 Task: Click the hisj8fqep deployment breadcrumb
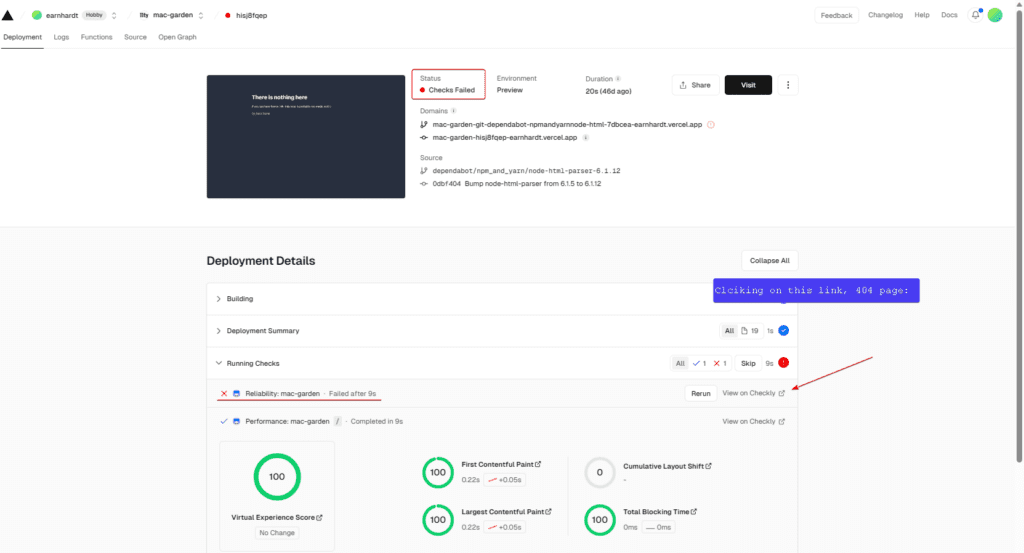pyautogui.click(x=251, y=15)
